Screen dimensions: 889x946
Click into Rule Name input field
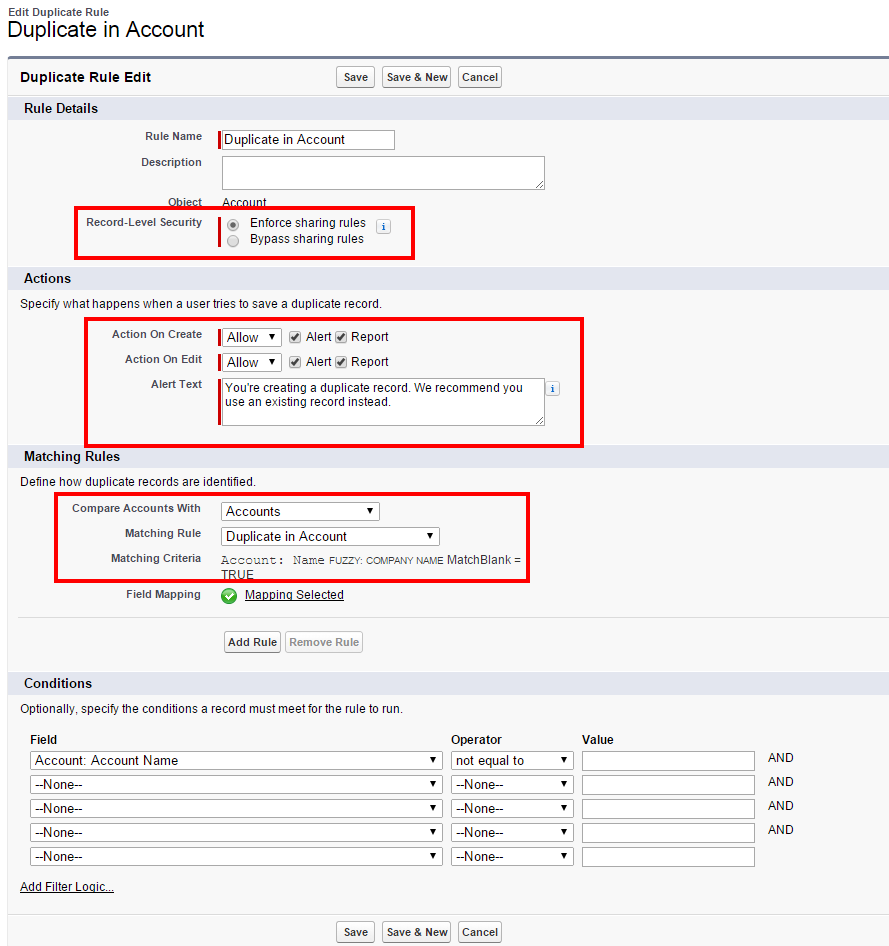coord(308,140)
